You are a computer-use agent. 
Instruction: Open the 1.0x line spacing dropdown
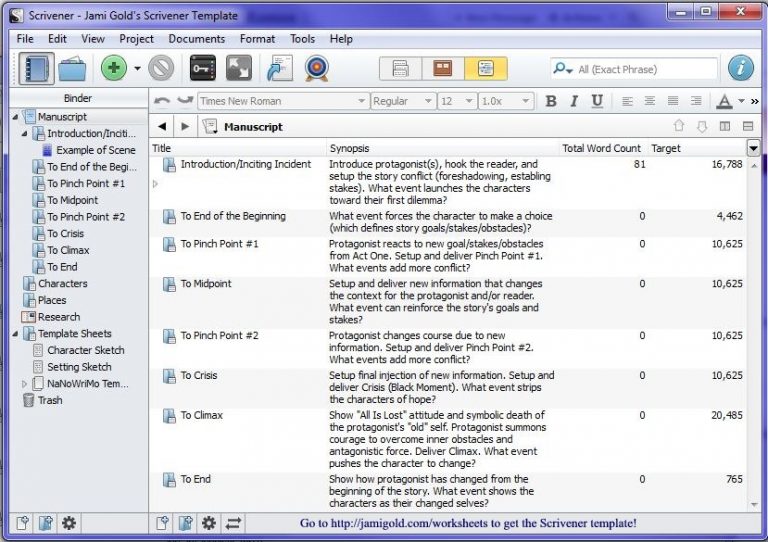[505, 101]
